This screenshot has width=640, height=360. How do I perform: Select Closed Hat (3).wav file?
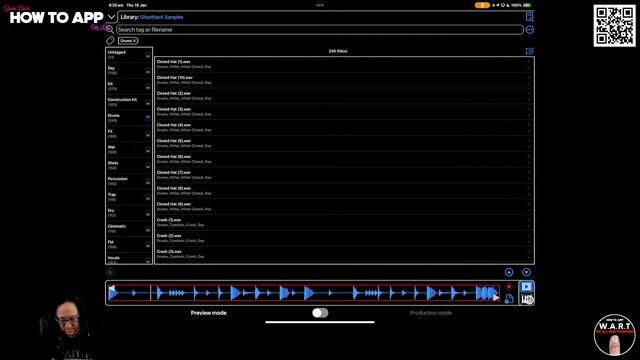[344, 111]
